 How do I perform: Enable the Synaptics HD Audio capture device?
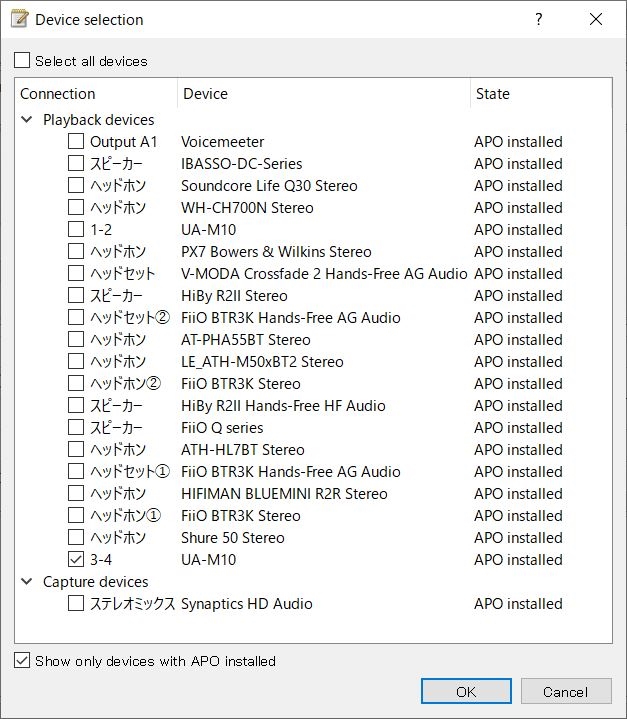click(x=76, y=604)
